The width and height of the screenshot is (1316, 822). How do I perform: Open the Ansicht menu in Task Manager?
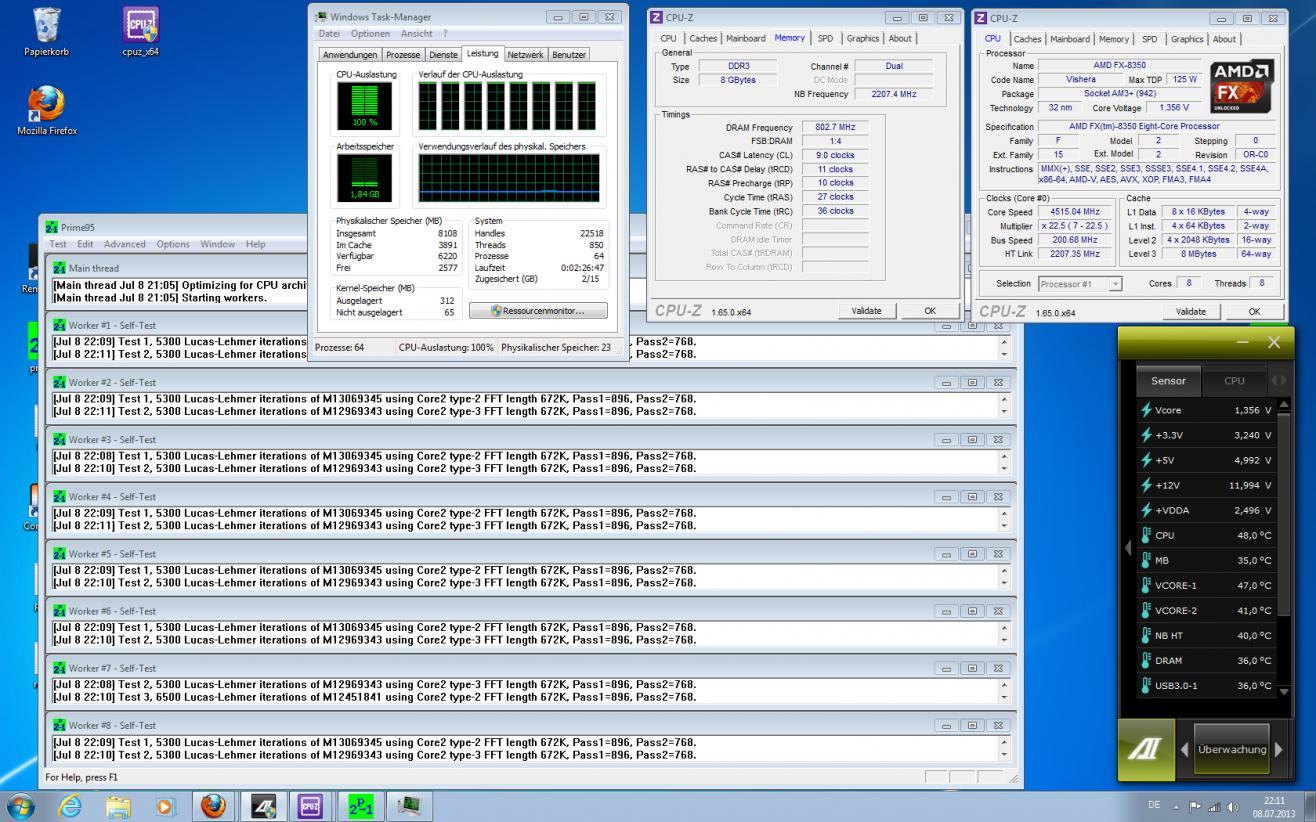tap(416, 34)
